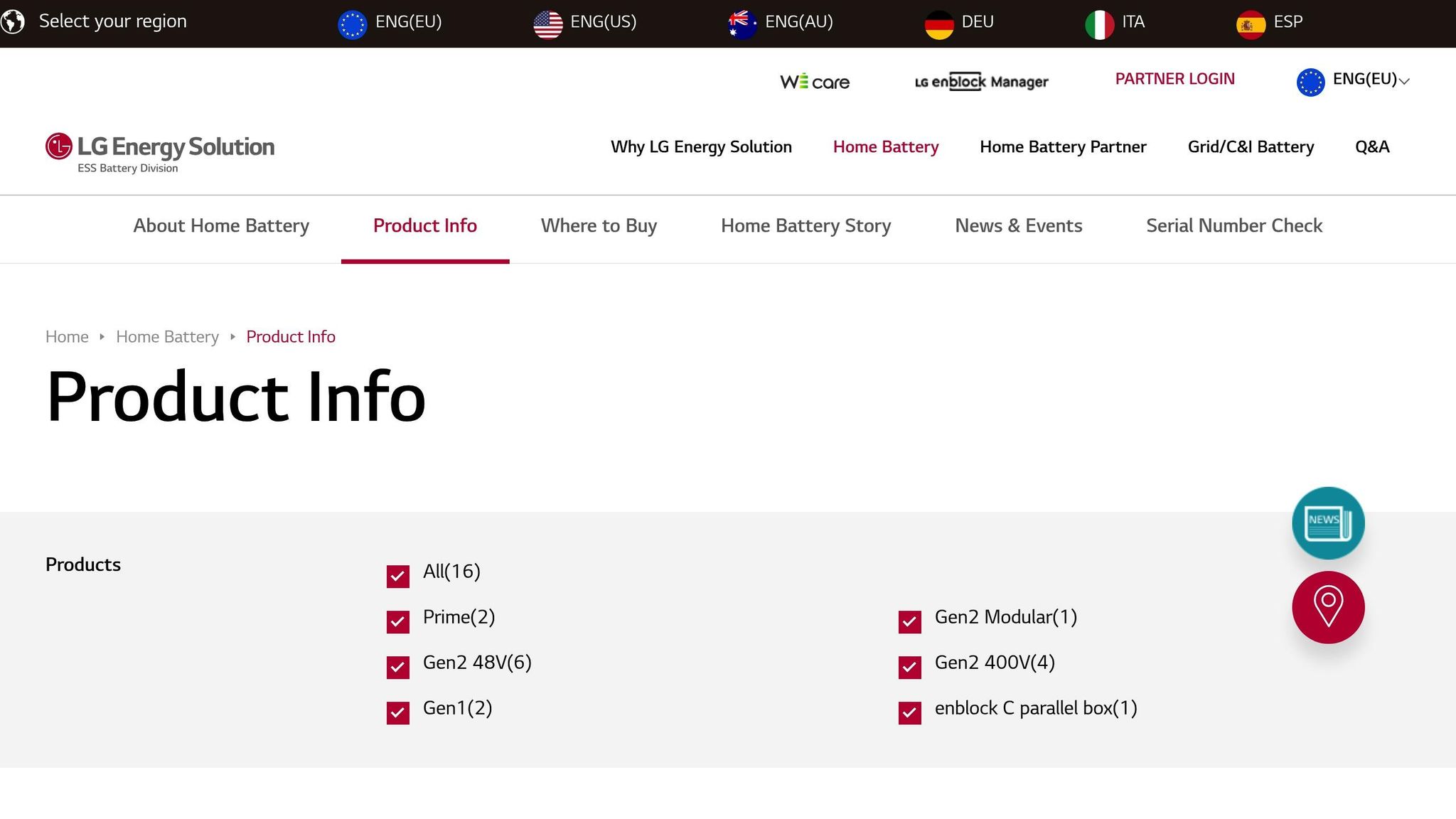Open the Home Battery main menu

[885, 147]
